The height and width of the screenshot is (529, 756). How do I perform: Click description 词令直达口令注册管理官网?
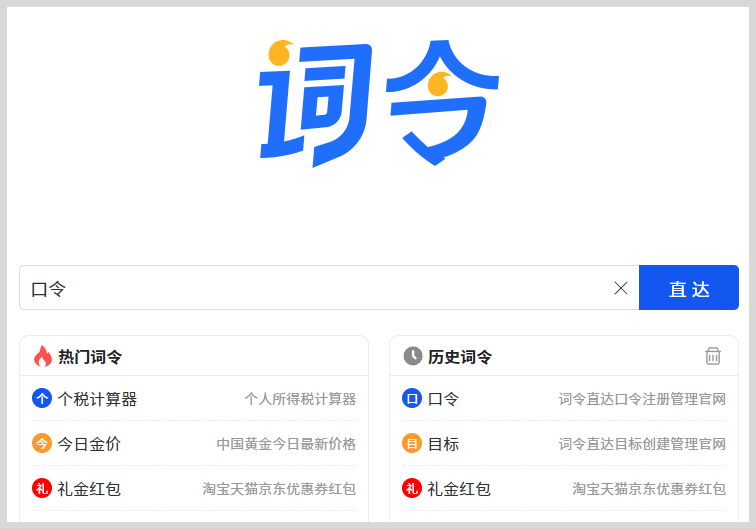click(642, 399)
